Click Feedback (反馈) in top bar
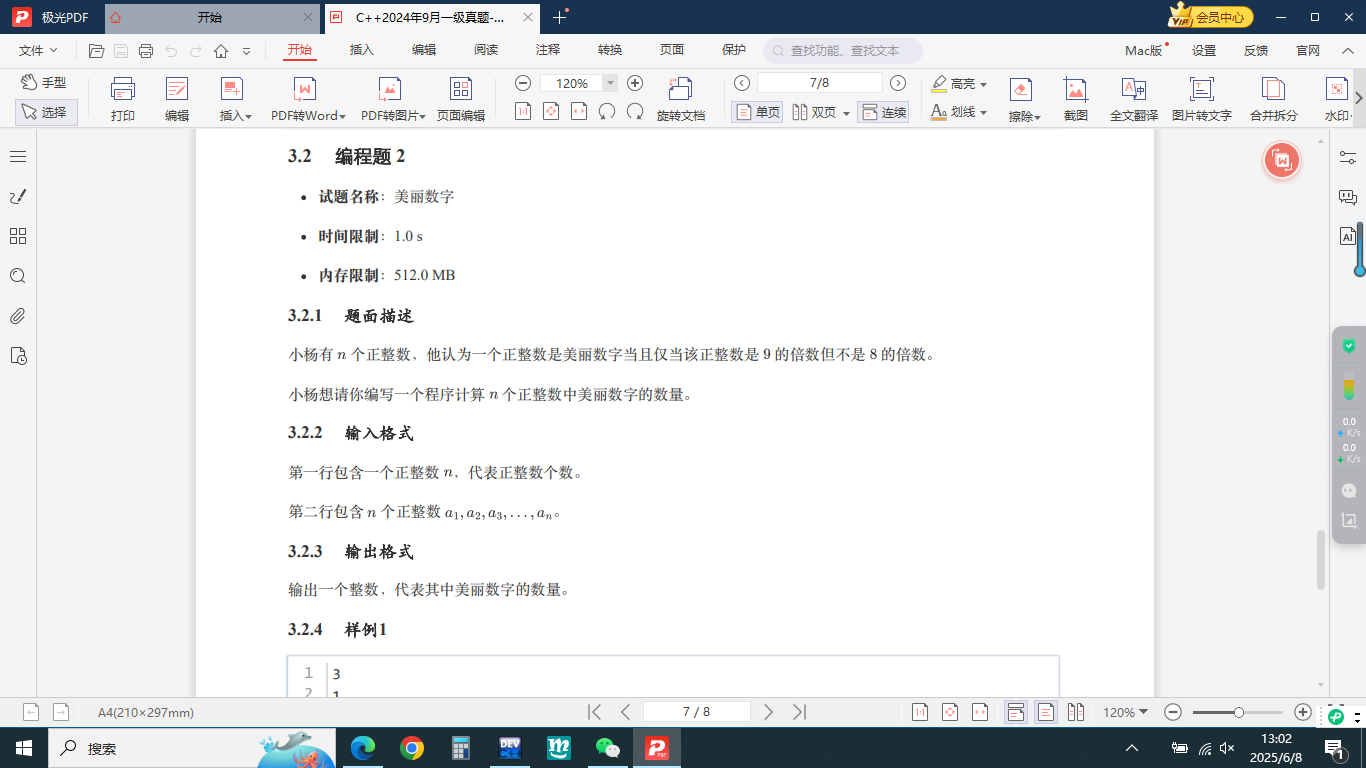This screenshot has width=1366, height=768. (x=1256, y=50)
